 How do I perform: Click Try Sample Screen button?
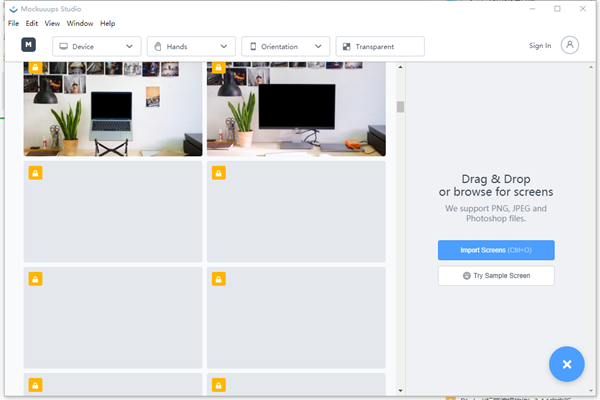click(x=496, y=276)
